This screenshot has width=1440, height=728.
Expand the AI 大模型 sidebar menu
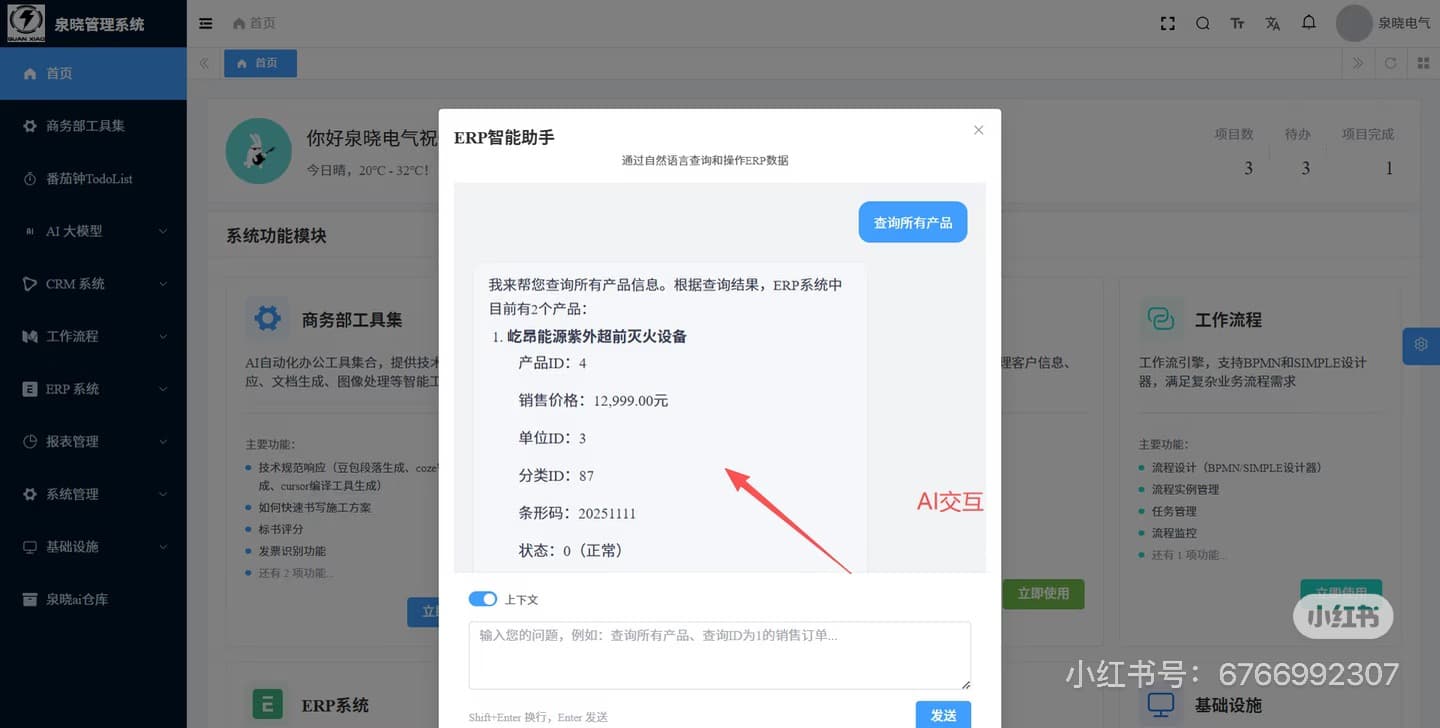point(93,231)
